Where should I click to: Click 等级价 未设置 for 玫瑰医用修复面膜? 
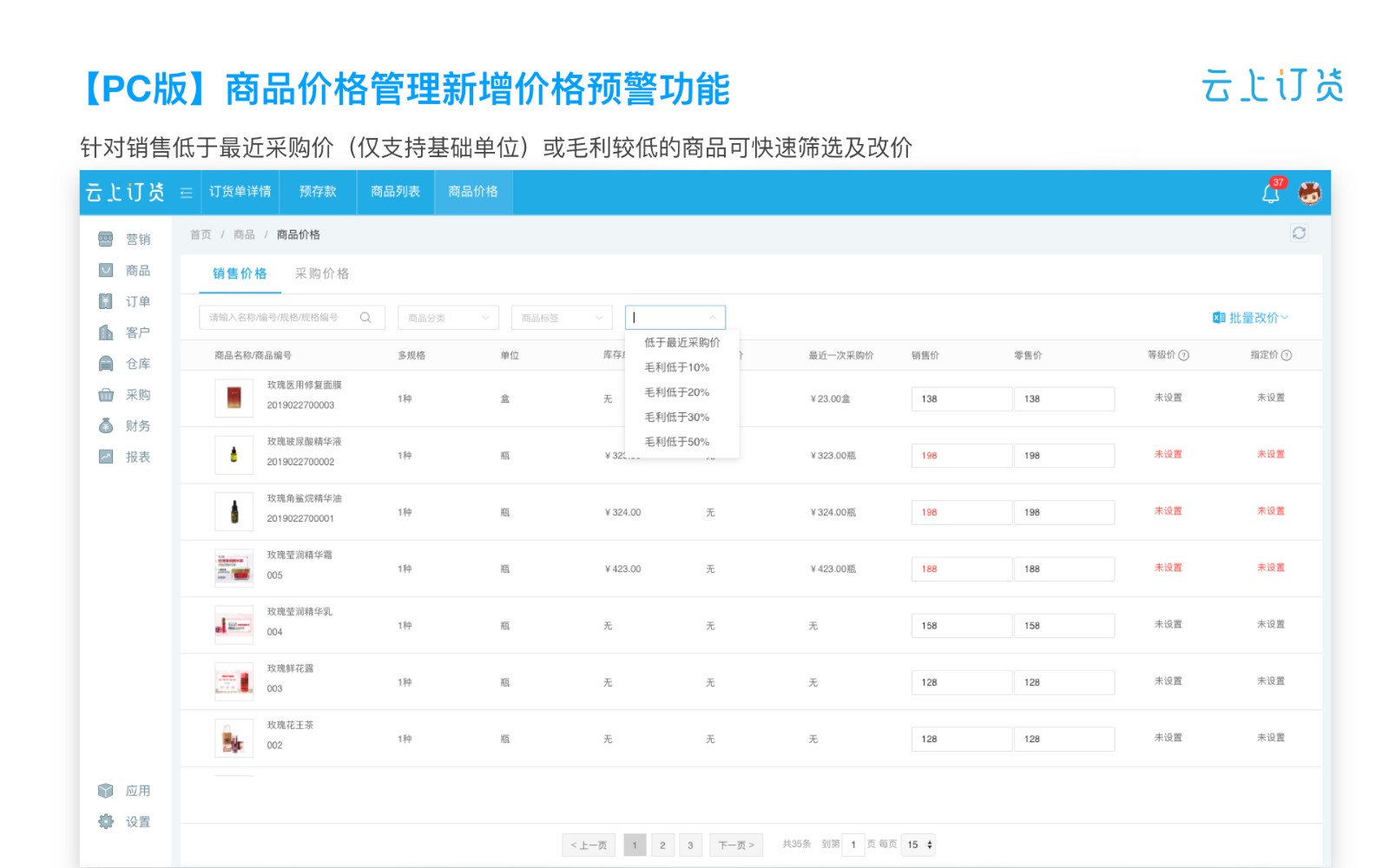click(x=1168, y=398)
